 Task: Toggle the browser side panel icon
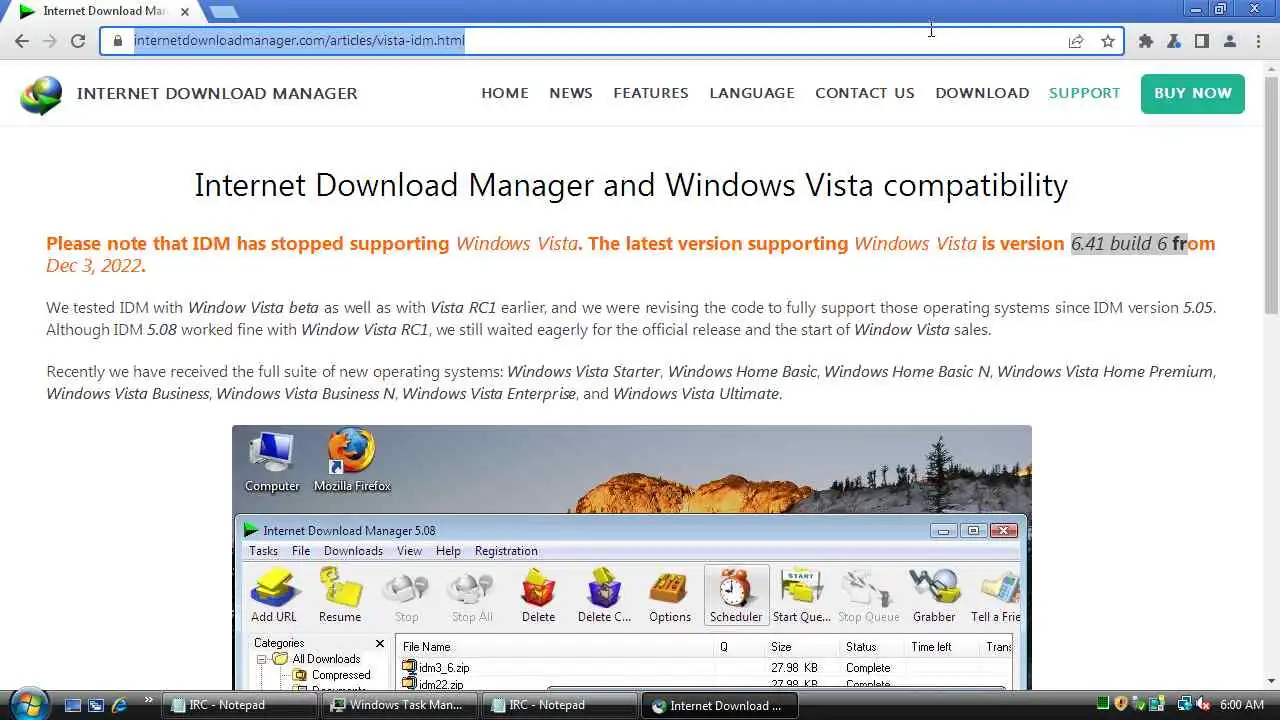pyautogui.click(x=1202, y=41)
